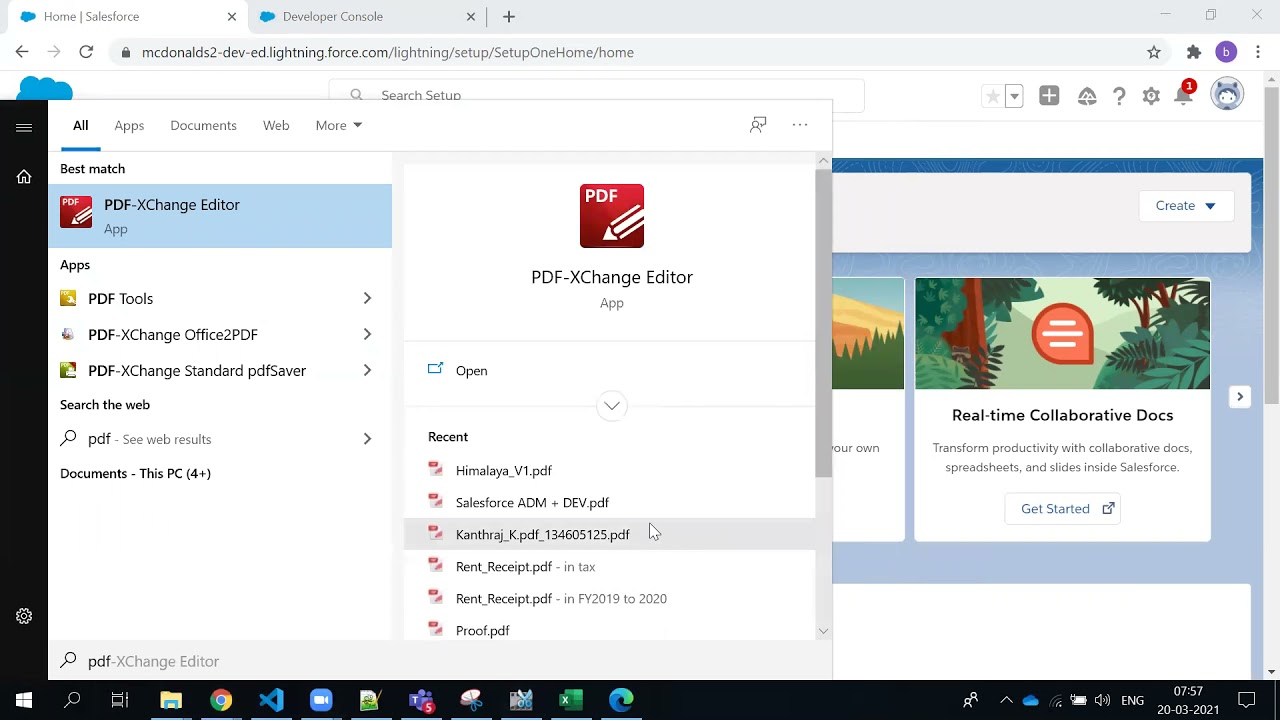
Task: Close the Home | Salesforce tab
Action: pos(232,17)
